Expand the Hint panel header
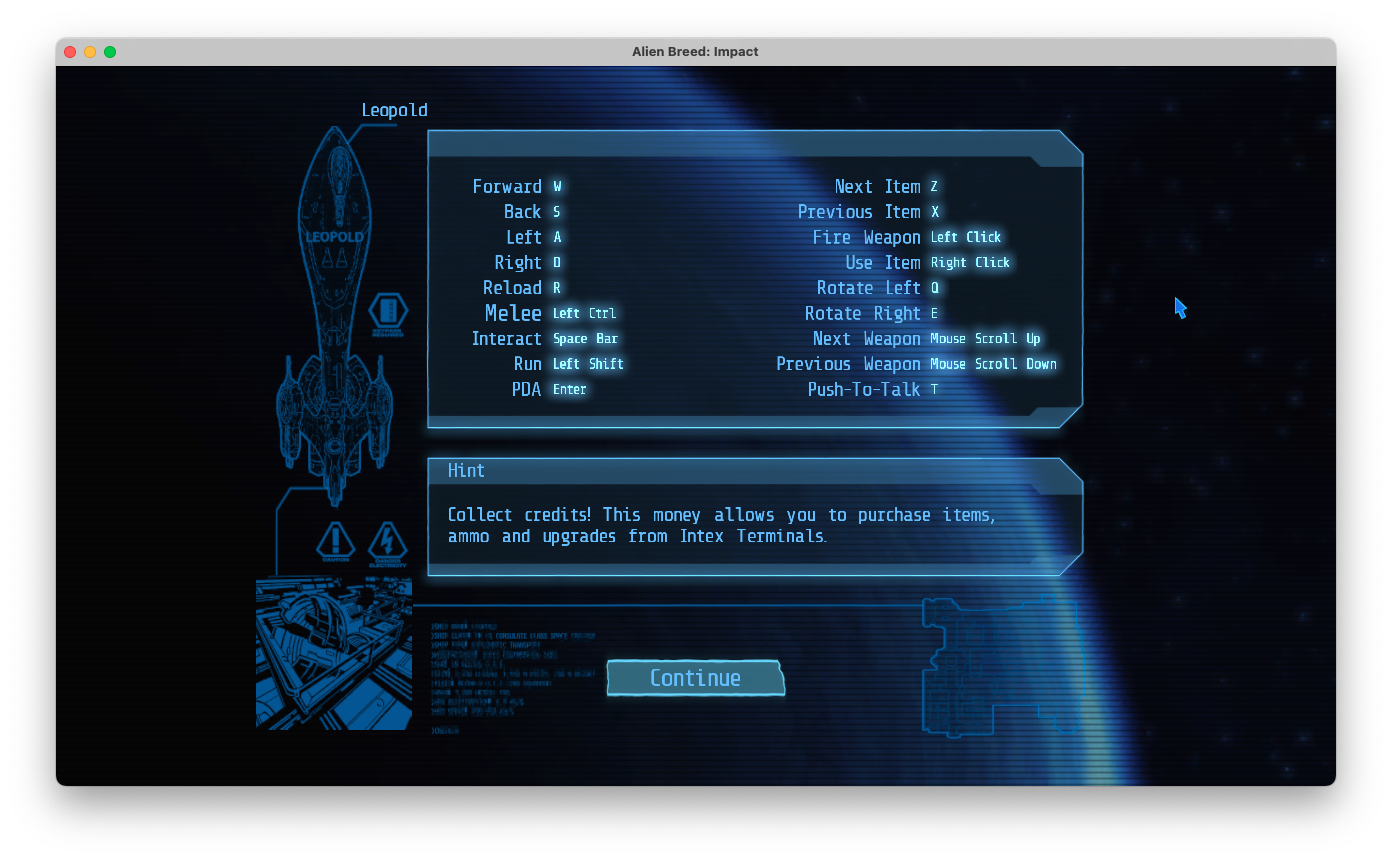The image size is (1392, 860). pos(466,470)
